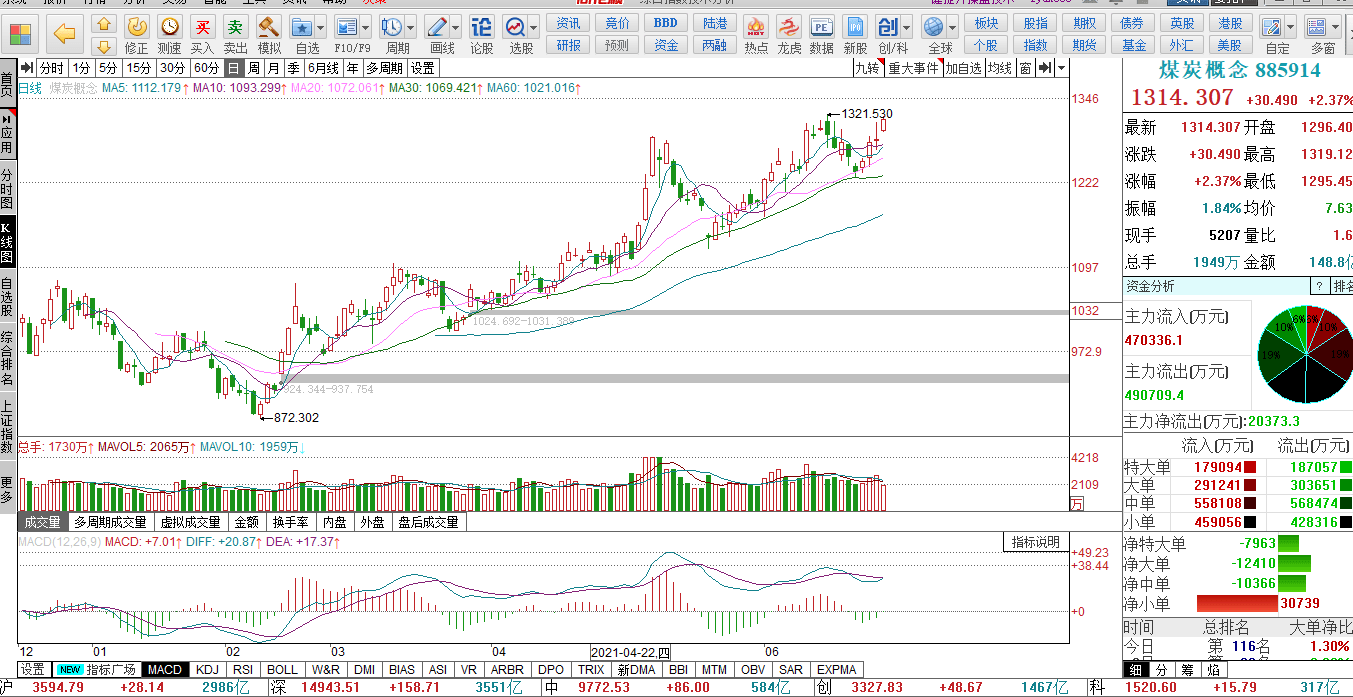Click the 论股 discussion icon
Viewport: 1353px width, 697px height.
(481, 35)
